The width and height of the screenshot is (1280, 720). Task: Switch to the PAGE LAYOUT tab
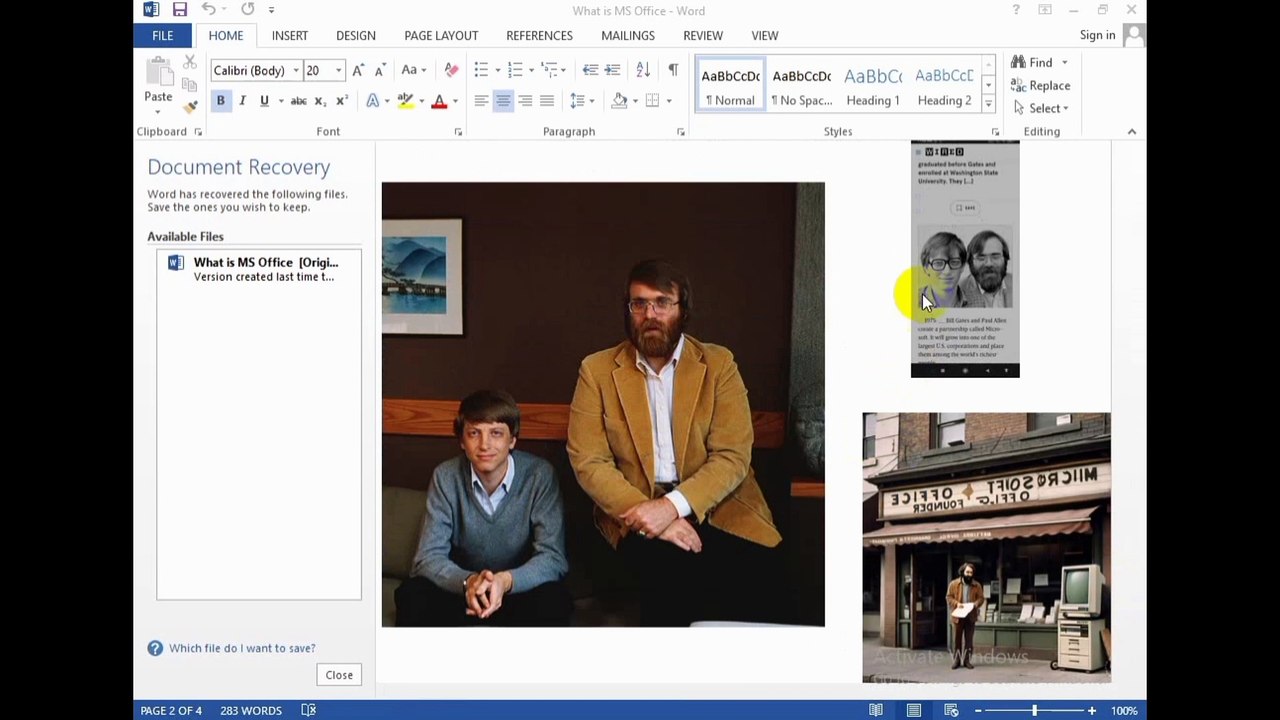[441, 35]
